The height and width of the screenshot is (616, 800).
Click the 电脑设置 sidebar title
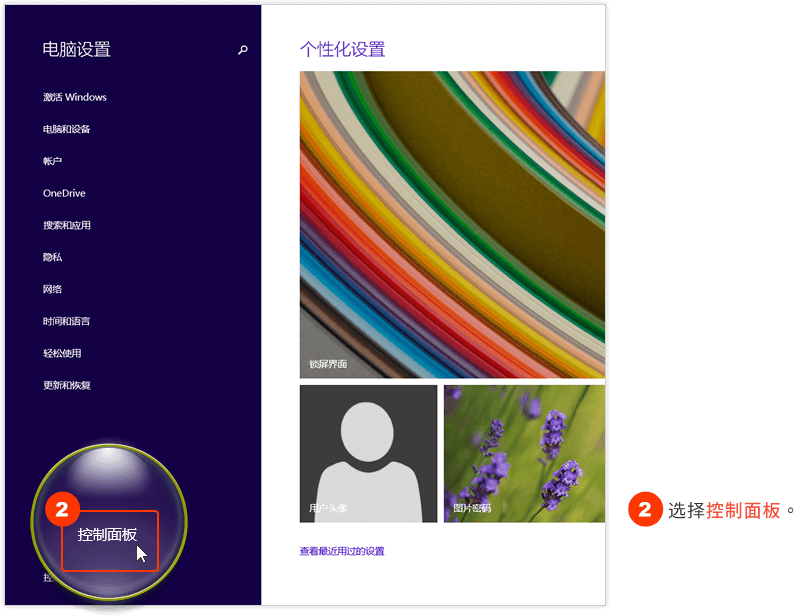(77, 49)
